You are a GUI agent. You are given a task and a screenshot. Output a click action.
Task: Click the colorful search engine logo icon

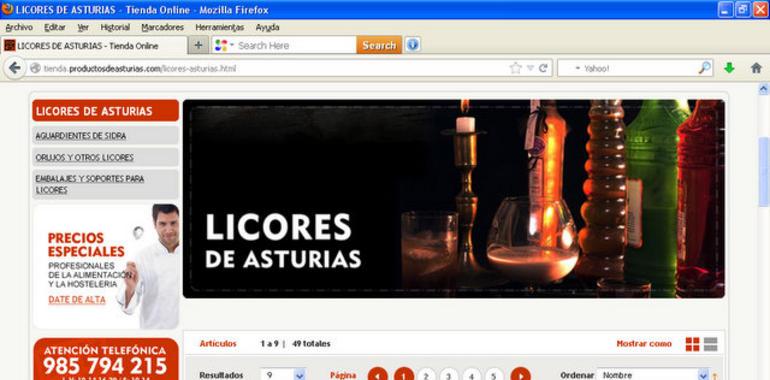221,46
